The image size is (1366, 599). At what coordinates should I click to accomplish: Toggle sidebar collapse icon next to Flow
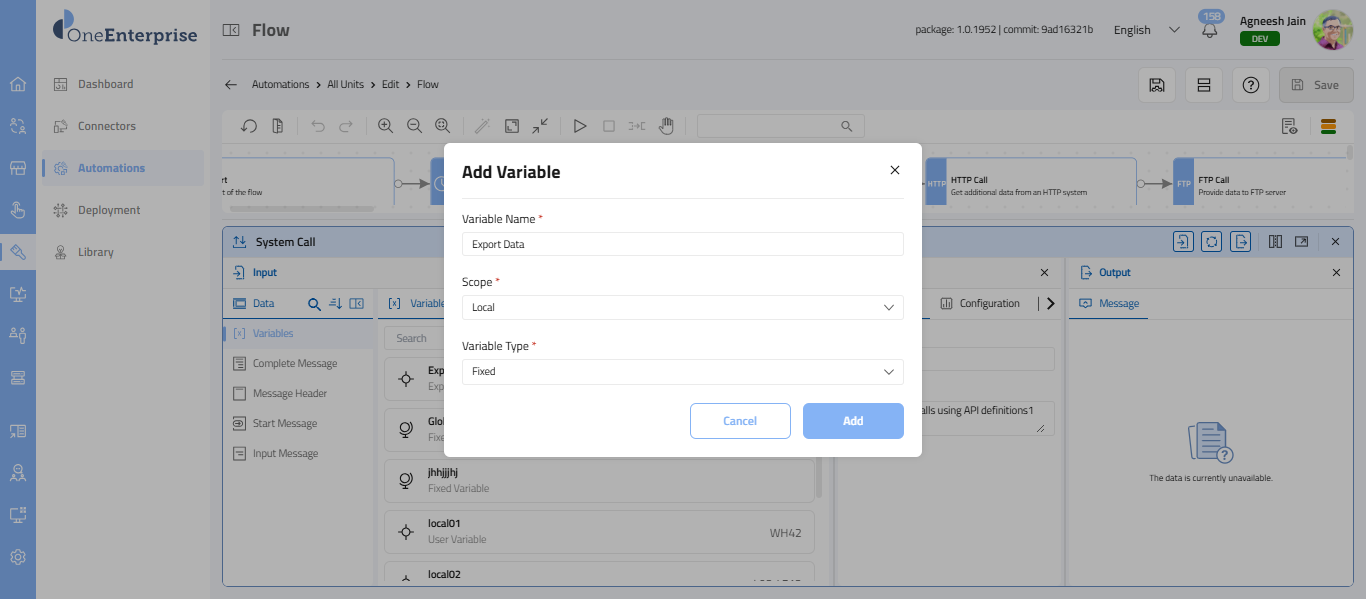231,30
